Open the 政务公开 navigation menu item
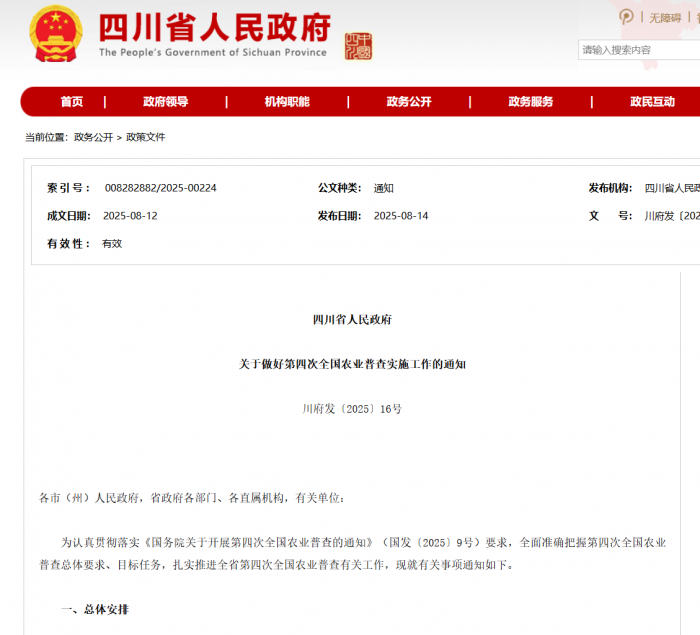 [x=409, y=102]
